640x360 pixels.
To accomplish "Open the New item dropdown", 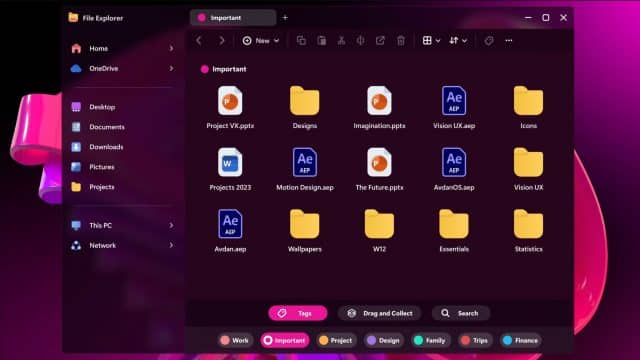I will [261, 40].
